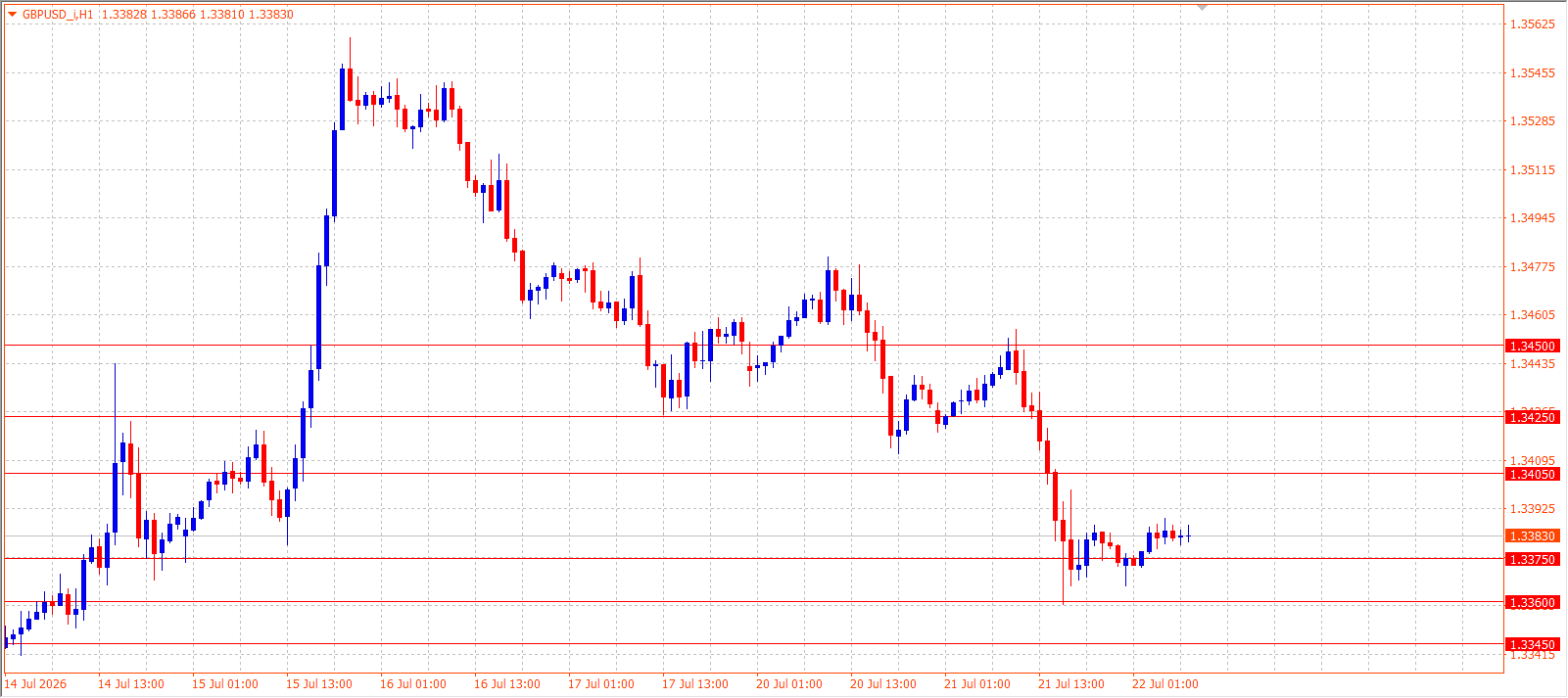The image size is (1568, 698).
Task: Click the GBPUSD_i,H1 chart symbol label
Action: coord(58,15)
